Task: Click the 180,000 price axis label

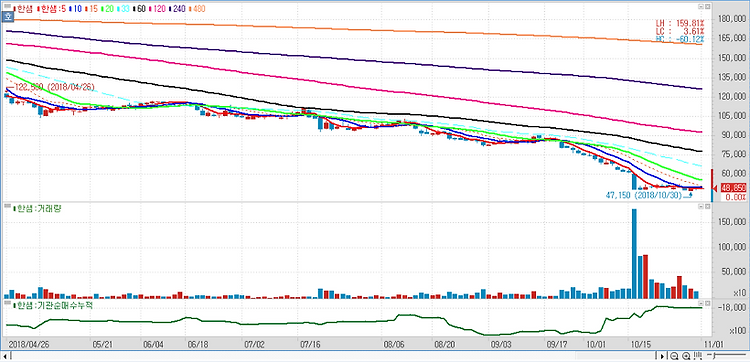Action: (x=731, y=19)
